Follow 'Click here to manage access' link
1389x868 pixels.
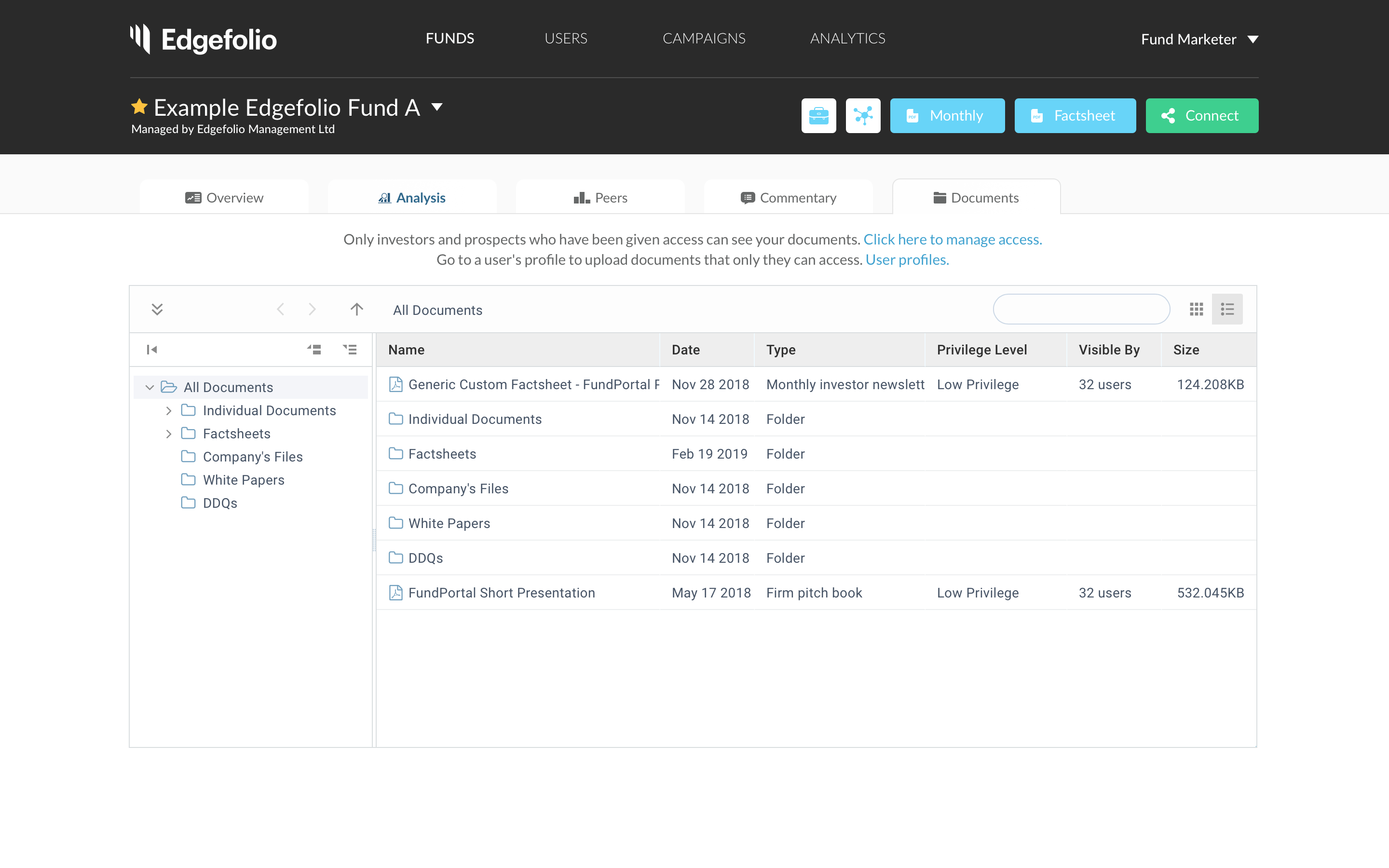click(953, 239)
